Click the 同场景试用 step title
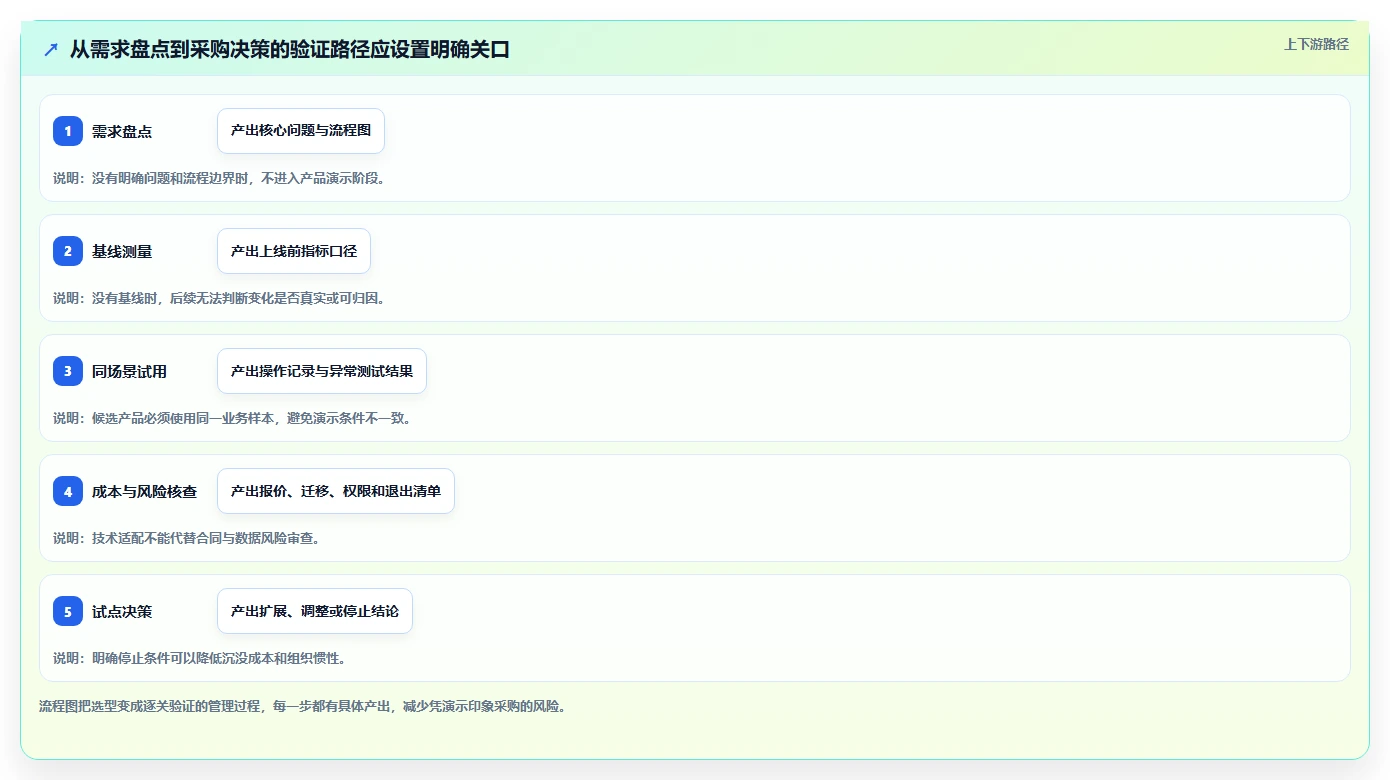The width and height of the screenshot is (1390, 780). tap(129, 371)
